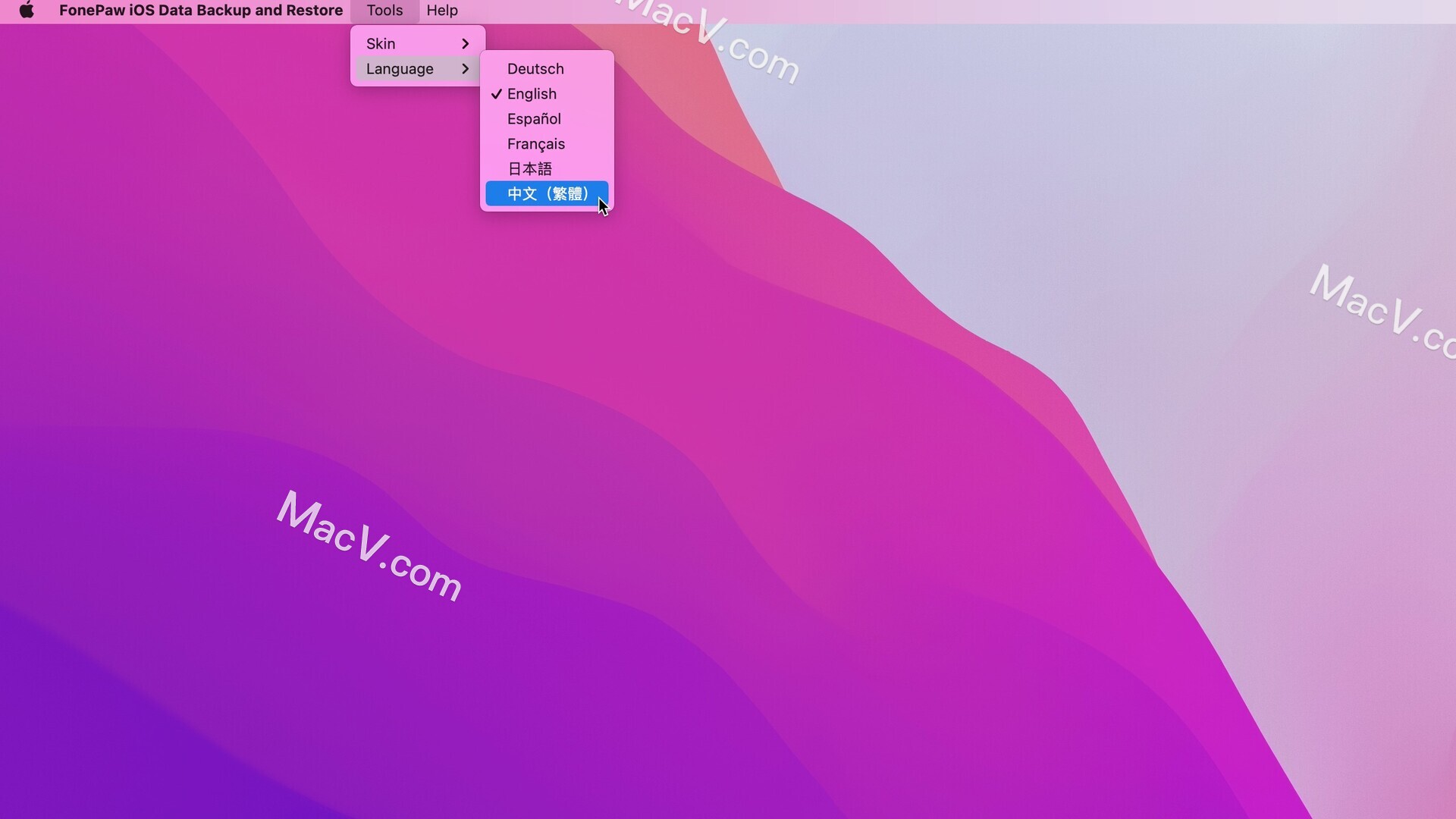This screenshot has width=1456, height=819.
Task: Highlight the 日本語 language item
Action: [529, 169]
